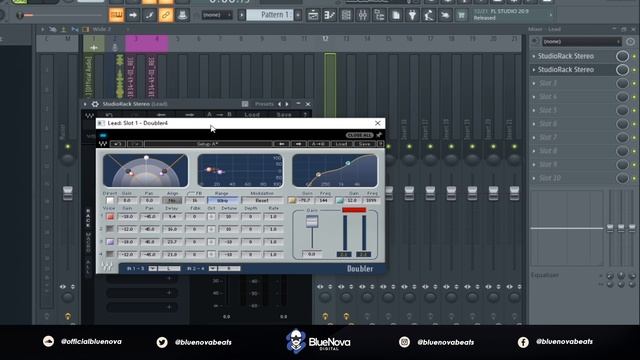This screenshot has width=640, height=360.
Task: Click voice 1 Delay value field
Action: (173, 216)
